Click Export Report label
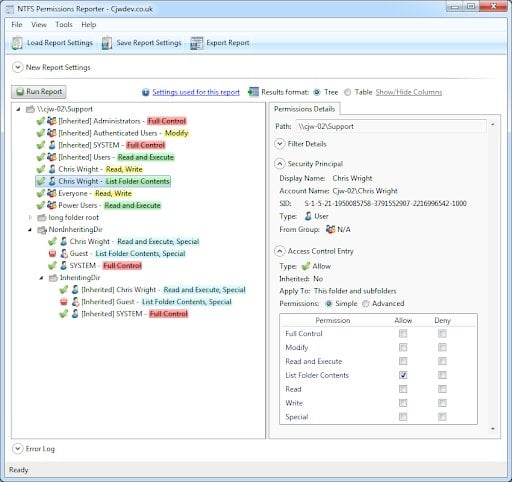This screenshot has width=512, height=482. [228, 43]
